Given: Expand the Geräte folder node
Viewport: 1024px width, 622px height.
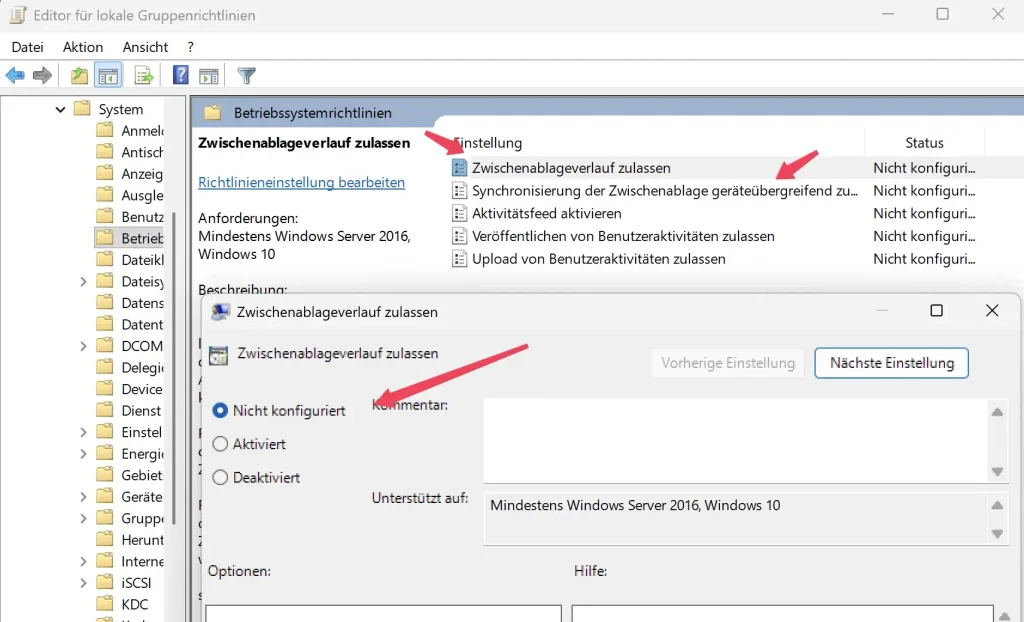Looking at the screenshot, I should pyautogui.click(x=83, y=497).
